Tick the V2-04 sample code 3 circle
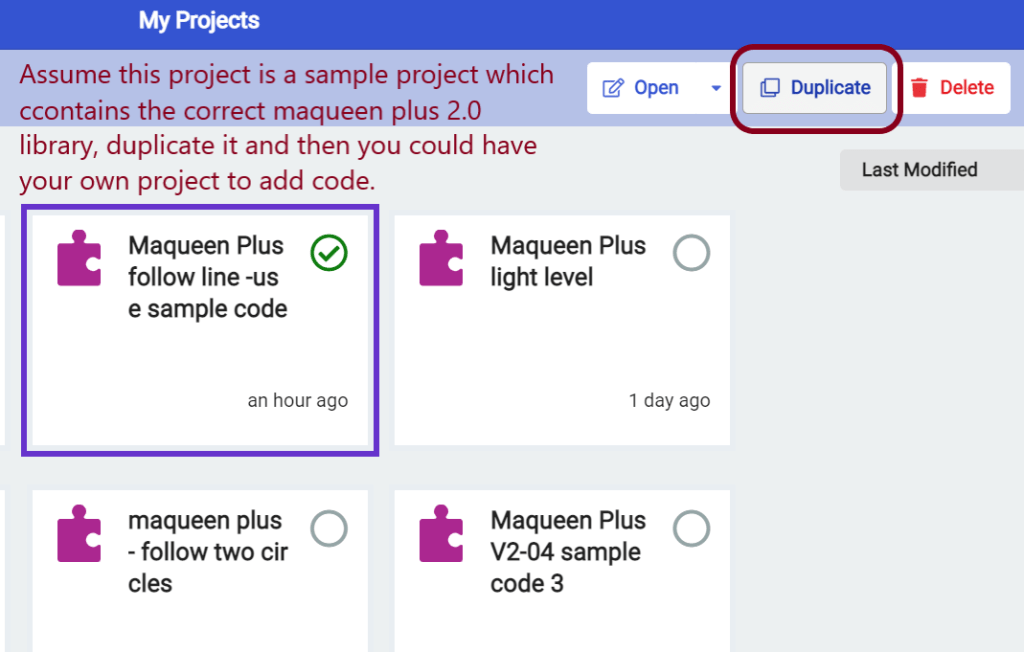Image resolution: width=1024 pixels, height=652 pixels. point(691,528)
